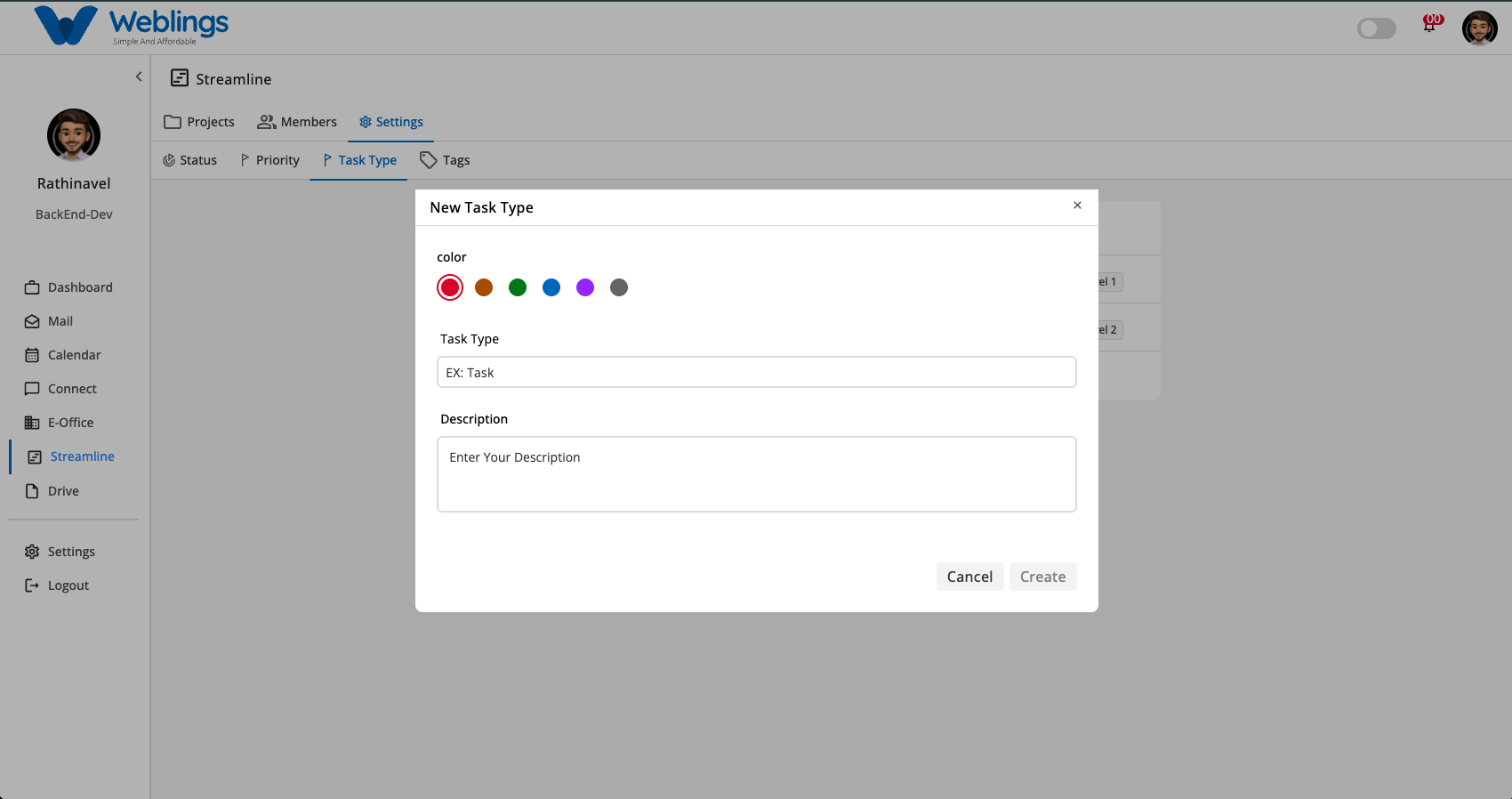Open E-Office from the sidebar
Viewport: 1512px width, 799px height.
pos(60,423)
